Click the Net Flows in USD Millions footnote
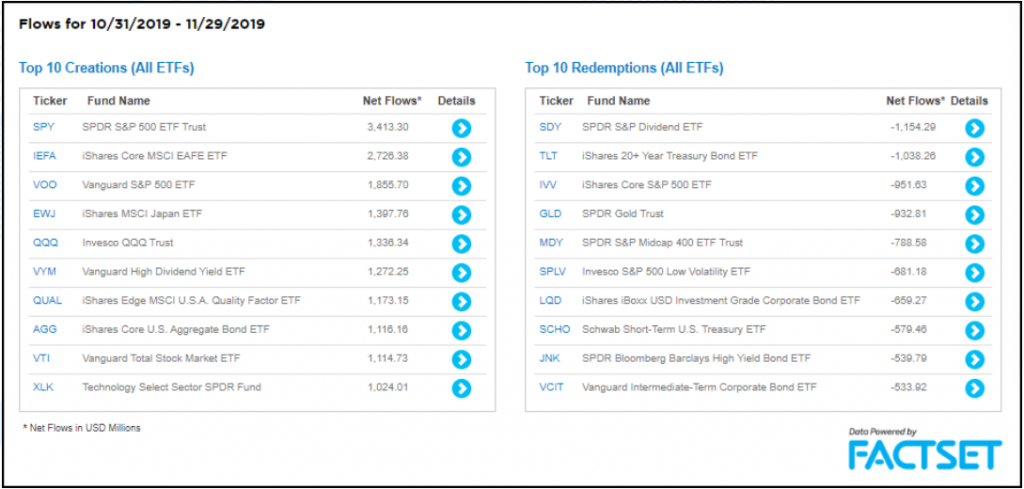1024x489 pixels. point(82,428)
